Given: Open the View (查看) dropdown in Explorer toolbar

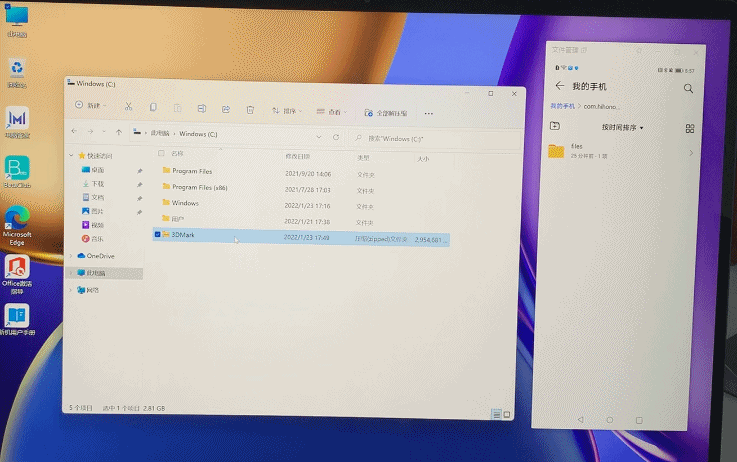Looking at the screenshot, I should (x=332, y=112).
